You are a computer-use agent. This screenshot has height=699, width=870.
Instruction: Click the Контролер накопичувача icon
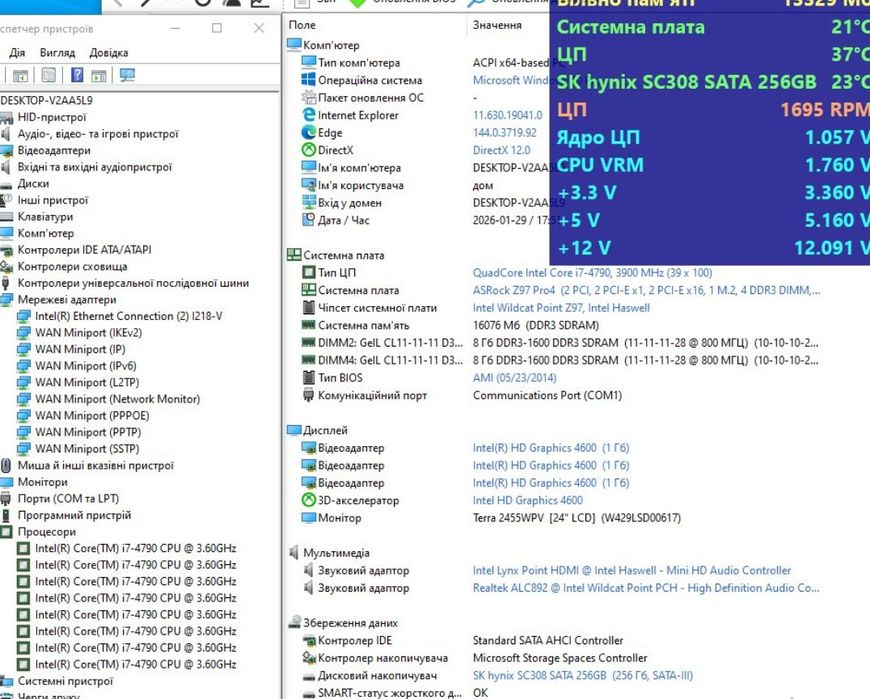pos(308,658)
